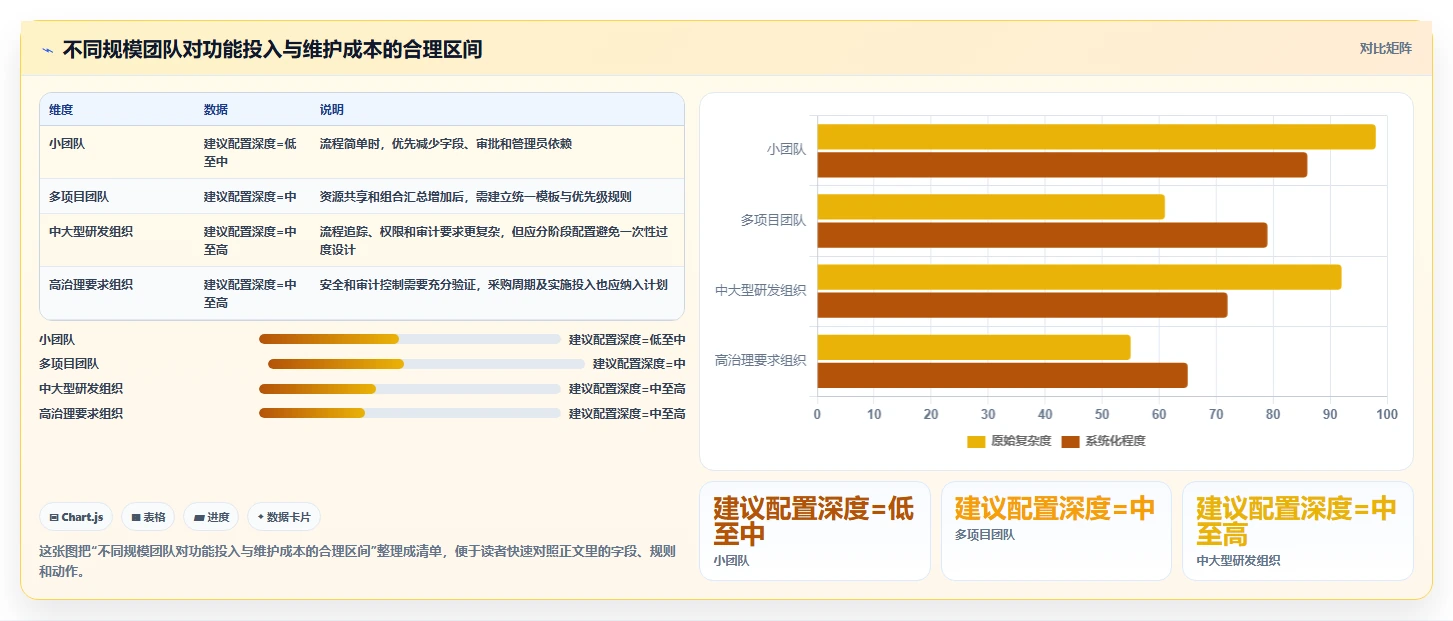The width and height of the screenshot is (1453, 621).
Task: Select the Chart.js tag chip
Action: coord(77,517)
